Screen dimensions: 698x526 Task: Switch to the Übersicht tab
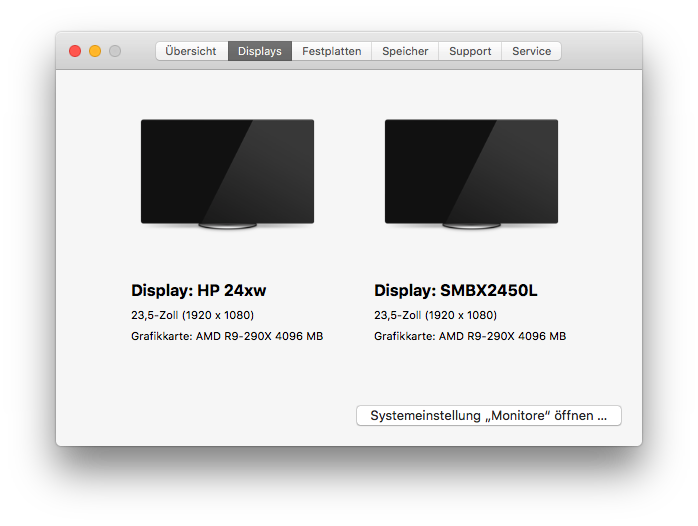click(192, 51)
